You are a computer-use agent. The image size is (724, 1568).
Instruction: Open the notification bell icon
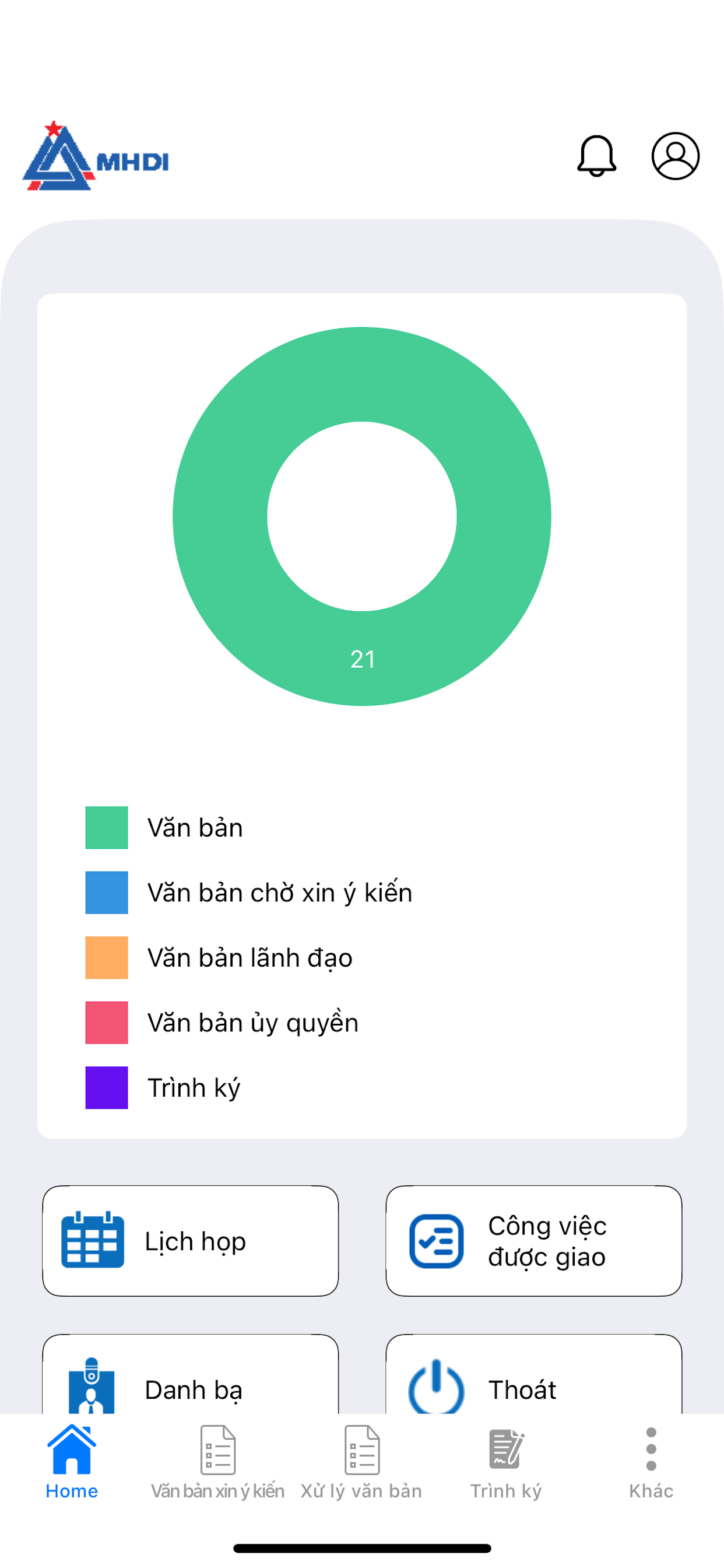[x=596, y=156]
